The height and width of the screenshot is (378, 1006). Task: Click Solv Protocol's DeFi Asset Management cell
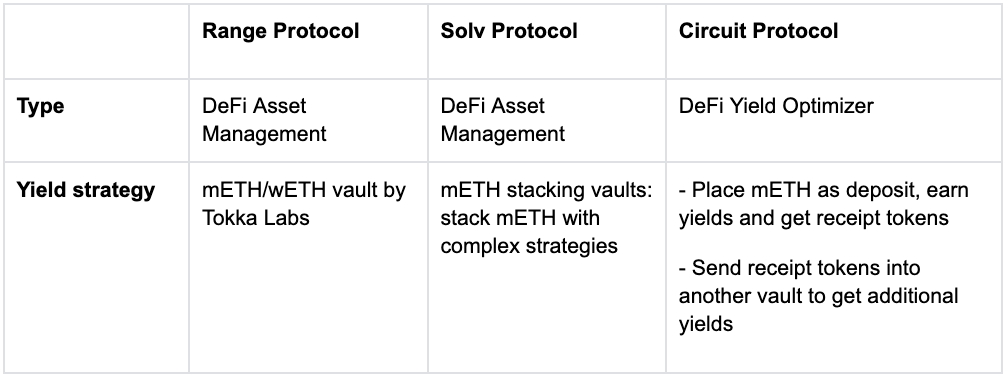pos(503,119)
